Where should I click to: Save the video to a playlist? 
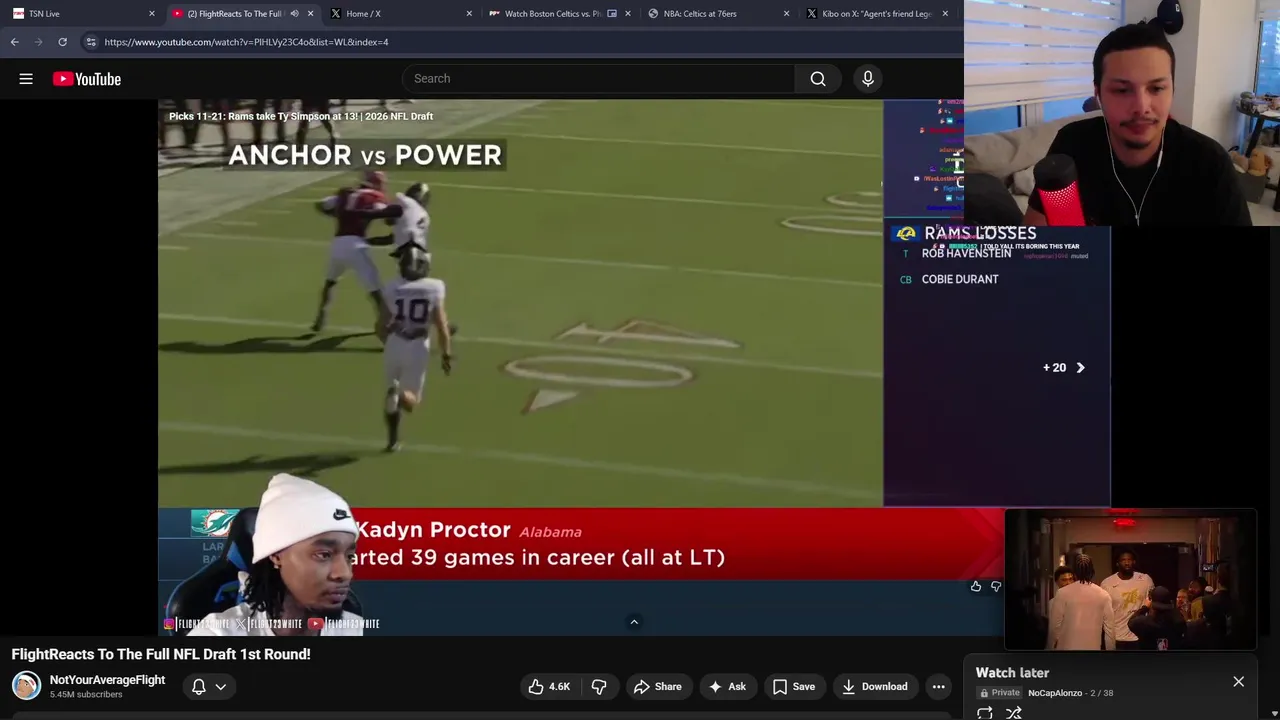pyautogui.click(x=794, y=687)
